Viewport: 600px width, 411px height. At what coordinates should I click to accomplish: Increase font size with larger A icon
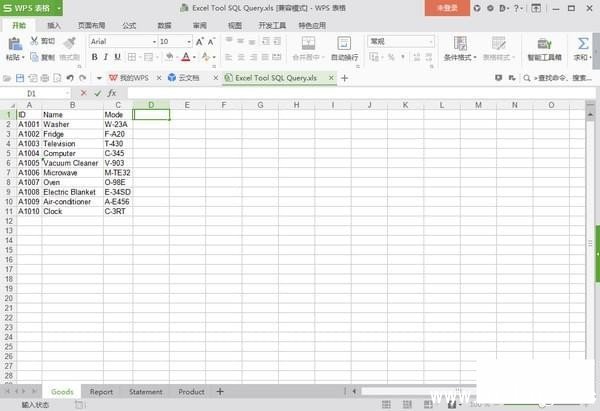[199, 41]
